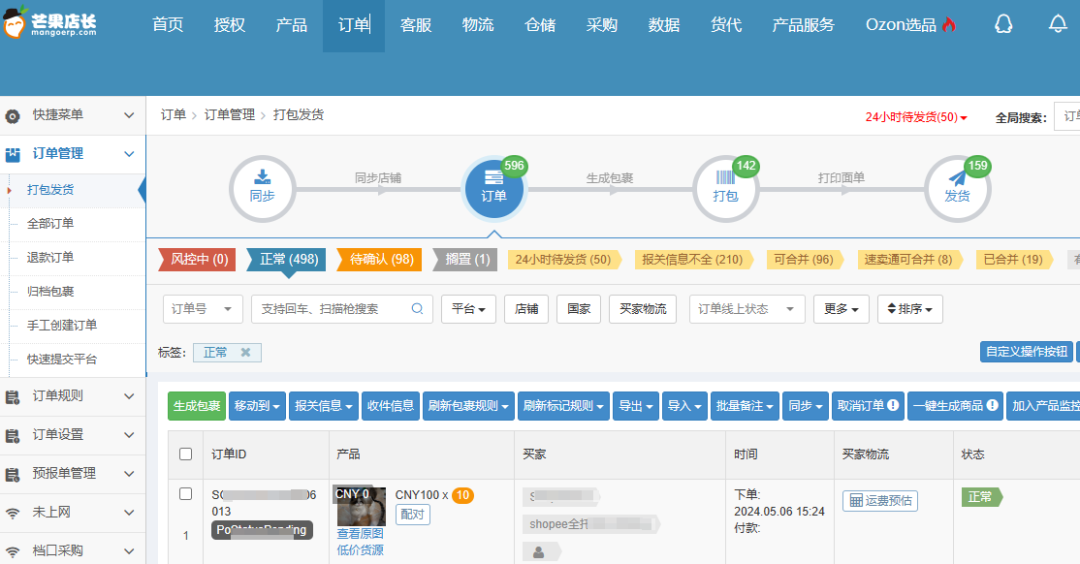This screenshot has width=1080, height=564.
Task: Open the 订单号 search type dropdown
Action: [x=203, y=309]
